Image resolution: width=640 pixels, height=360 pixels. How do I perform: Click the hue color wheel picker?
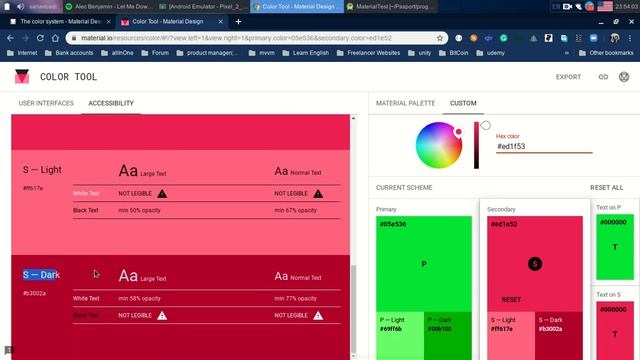439,145
